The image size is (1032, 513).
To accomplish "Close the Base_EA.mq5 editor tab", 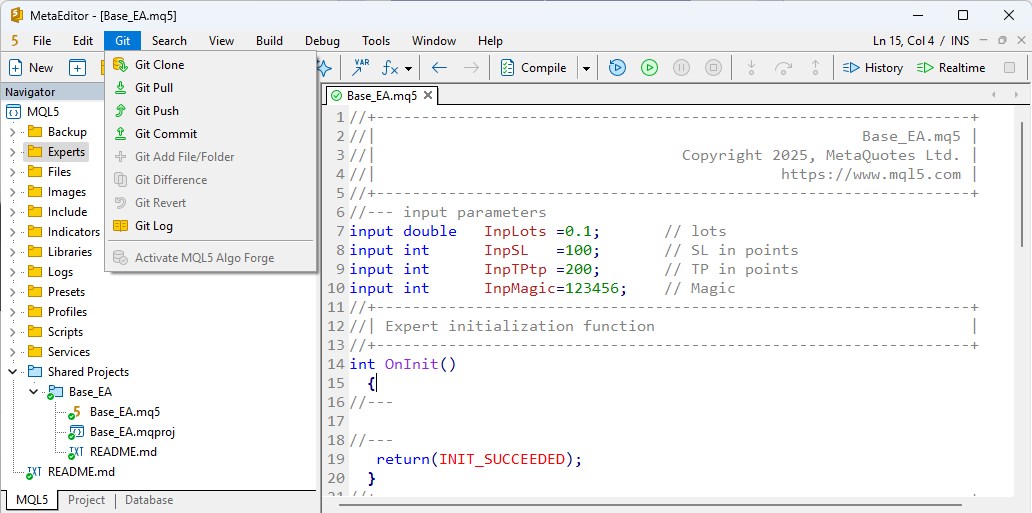I will pos(428,95).
